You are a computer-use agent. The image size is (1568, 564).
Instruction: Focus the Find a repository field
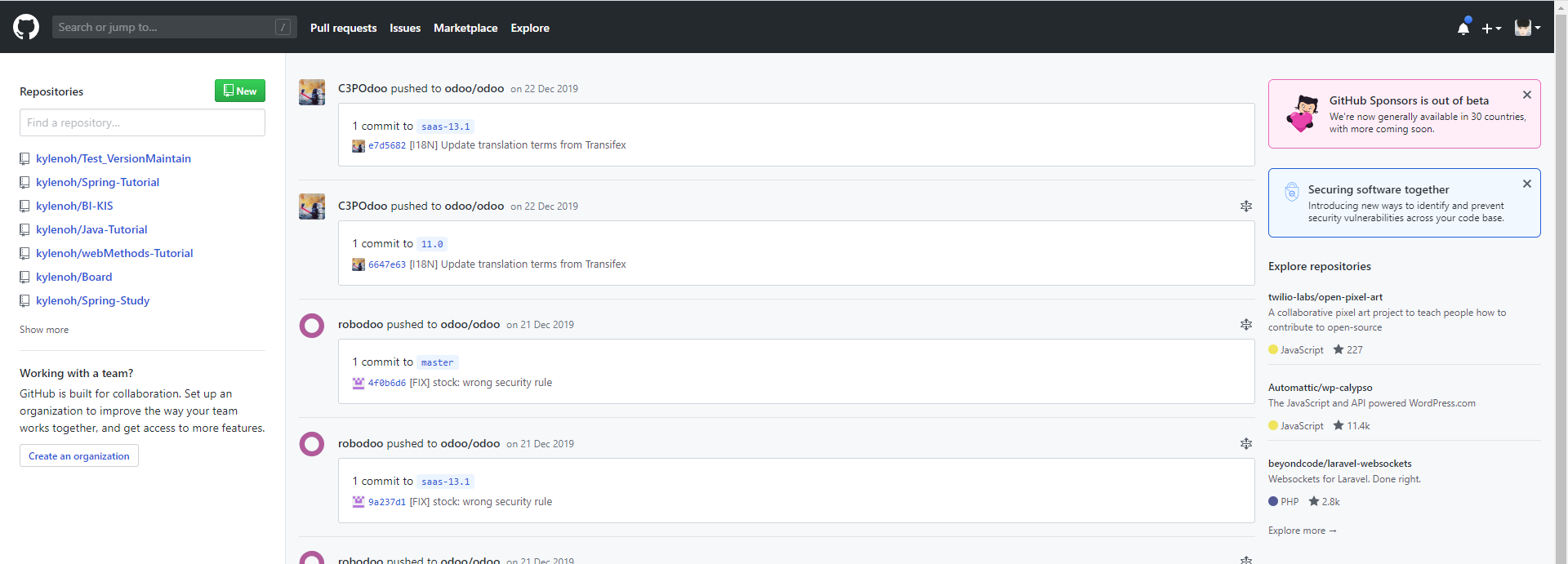click(142, 122)
